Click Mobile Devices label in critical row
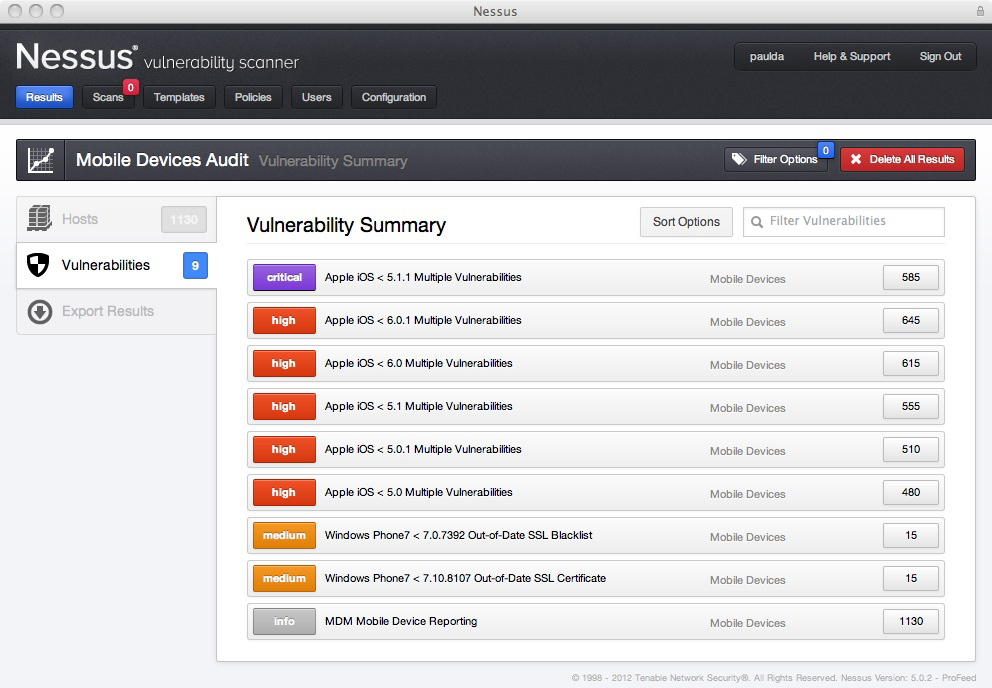This screenshot has width=992, height=688. pos(747,279)
